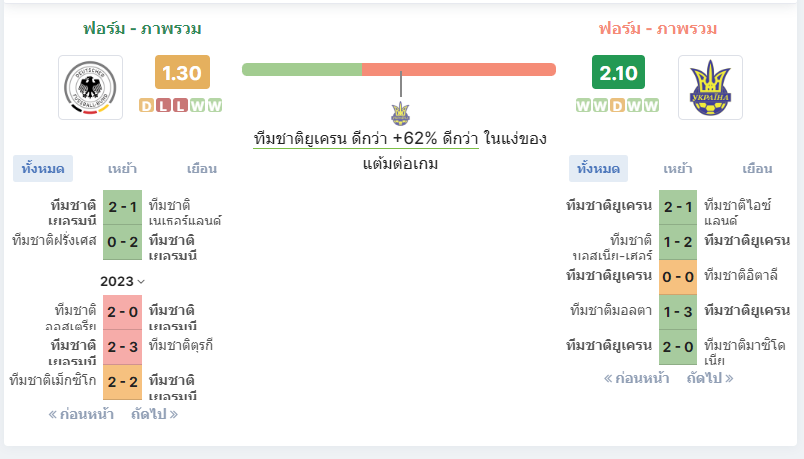Click the red segment of comparison bar

459,69
